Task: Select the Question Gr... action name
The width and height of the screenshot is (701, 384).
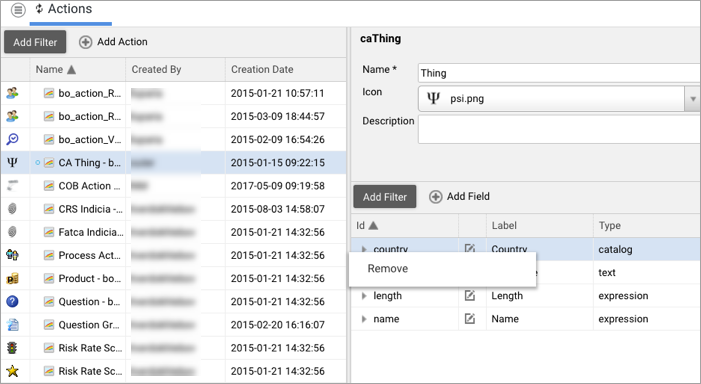Action: click(x=89, y=325)
